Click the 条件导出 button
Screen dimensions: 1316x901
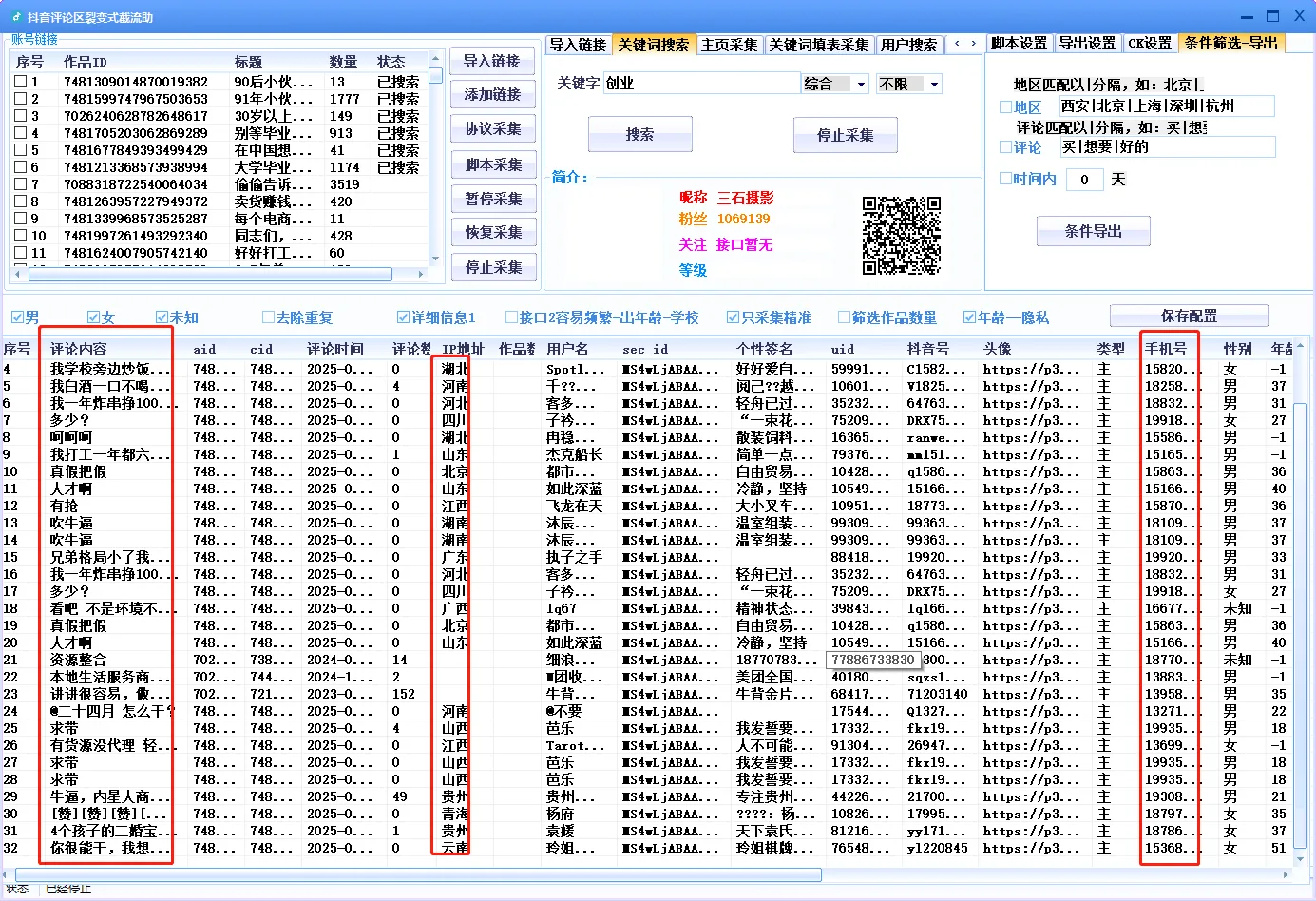(x=1093, y=231)
